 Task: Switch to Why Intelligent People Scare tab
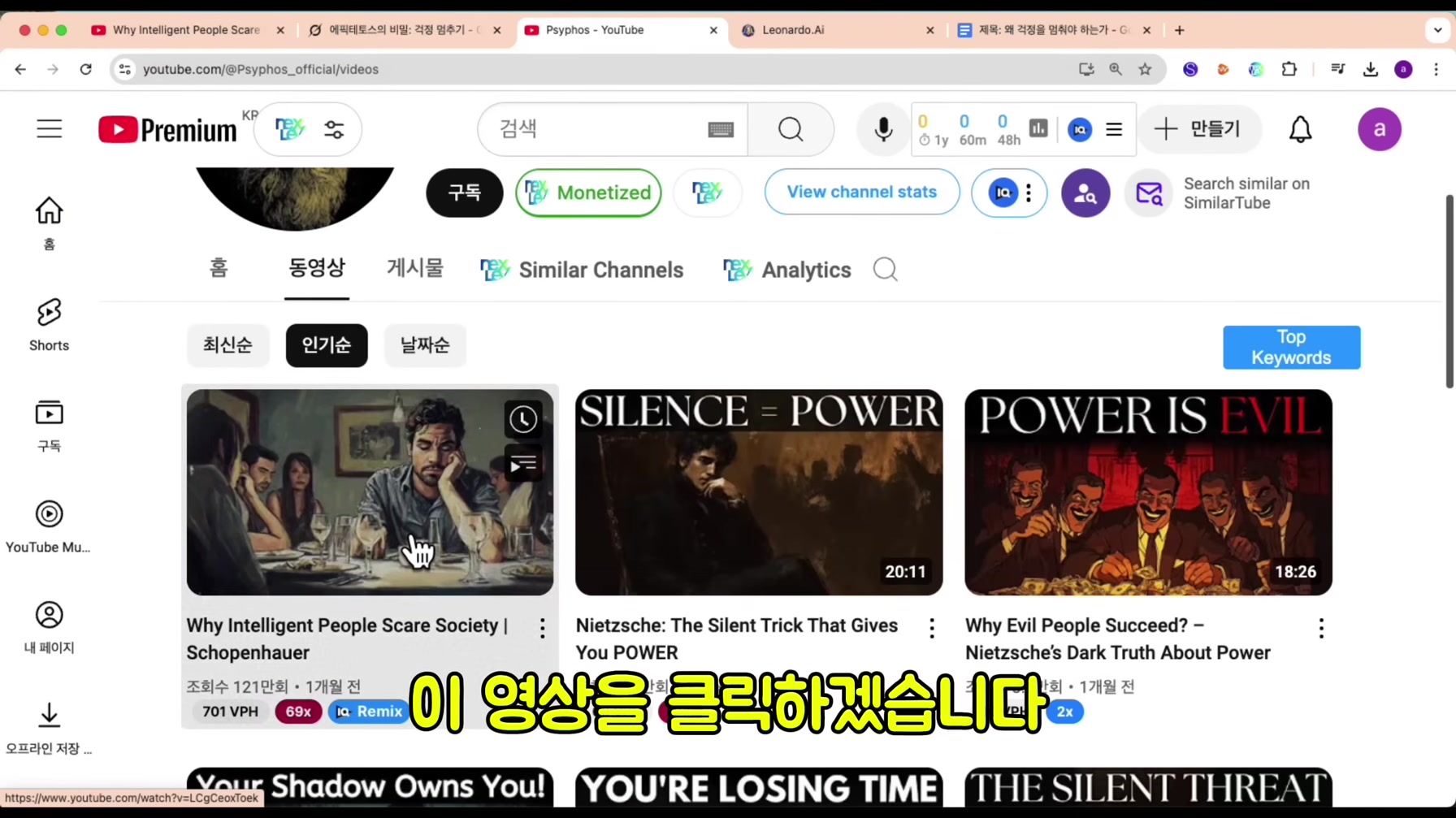point(188,30)
